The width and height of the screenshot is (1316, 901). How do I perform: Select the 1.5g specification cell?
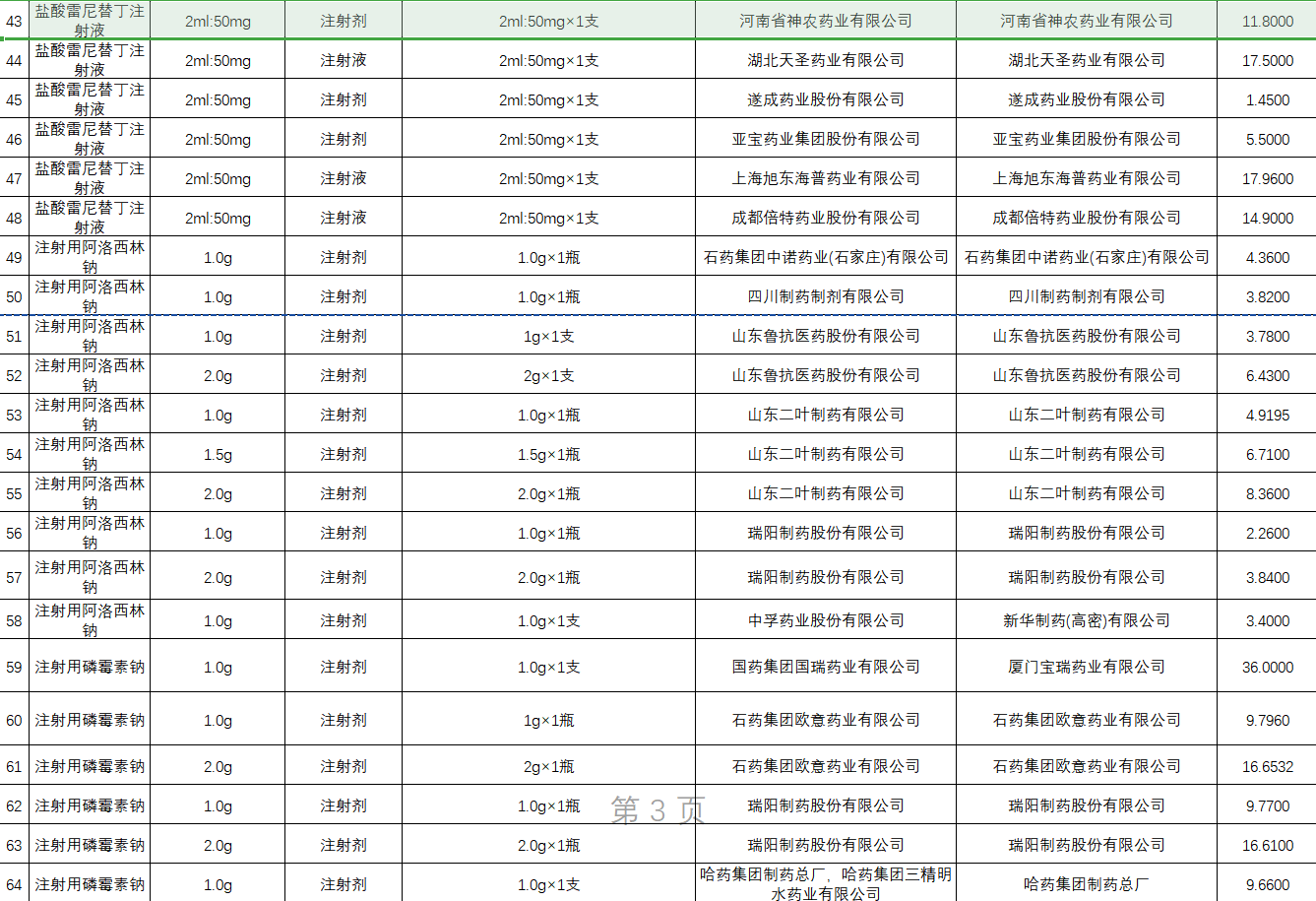point(218,454)
